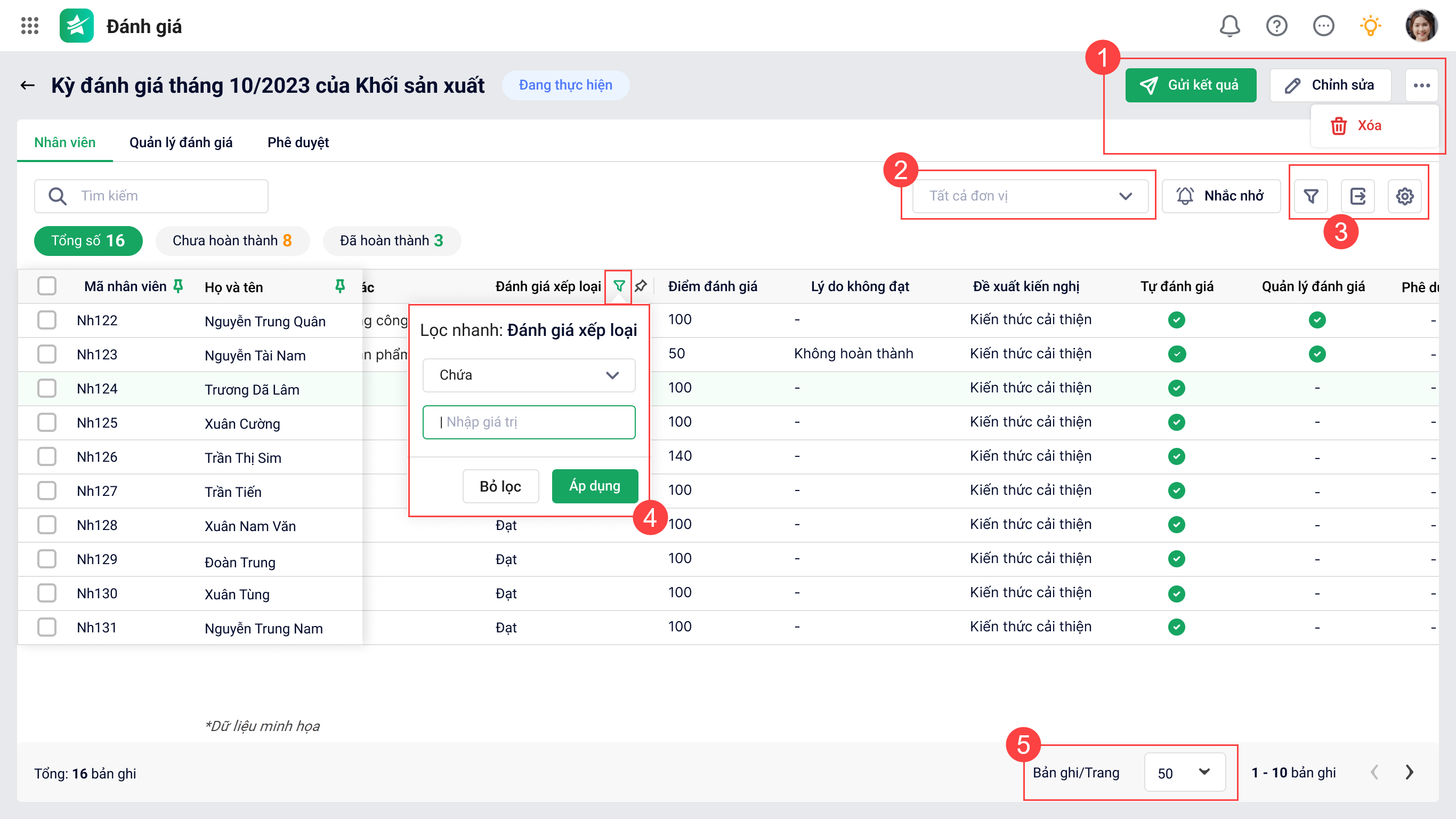Screen dimensions: 1456x819
Task: Click the Đề xuất kiến nghị column header
Action: pos(1026,287)
